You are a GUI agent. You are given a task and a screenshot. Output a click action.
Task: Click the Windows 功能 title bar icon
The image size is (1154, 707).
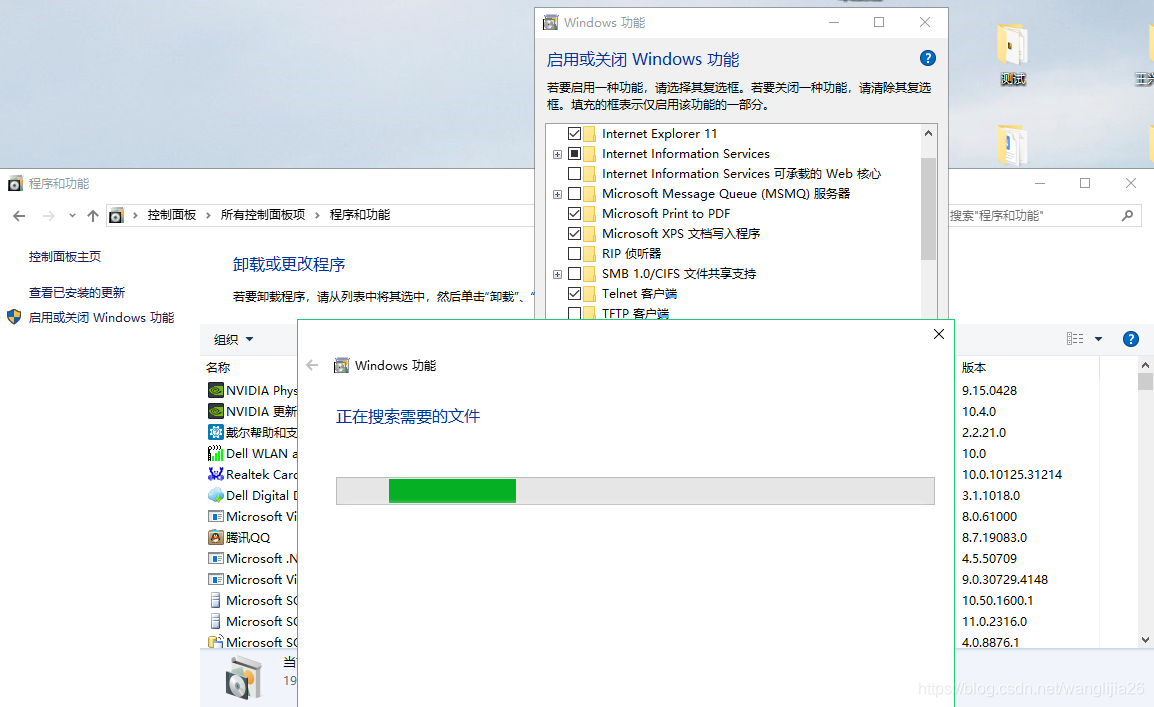coord(551,22)
